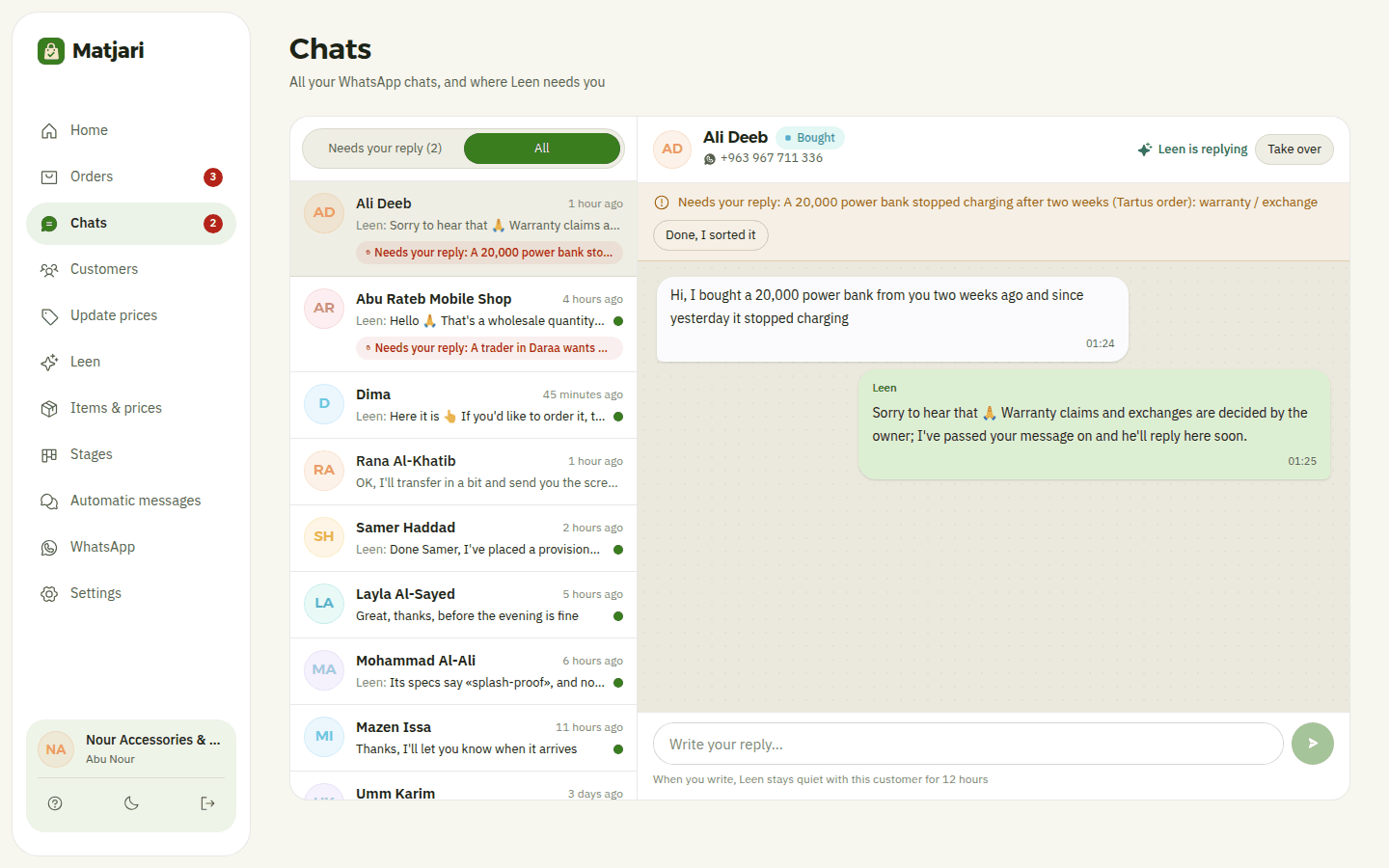1389x868 pixels.
Task: Click the green send arrow button
Action: click(x=1313, y=744)
